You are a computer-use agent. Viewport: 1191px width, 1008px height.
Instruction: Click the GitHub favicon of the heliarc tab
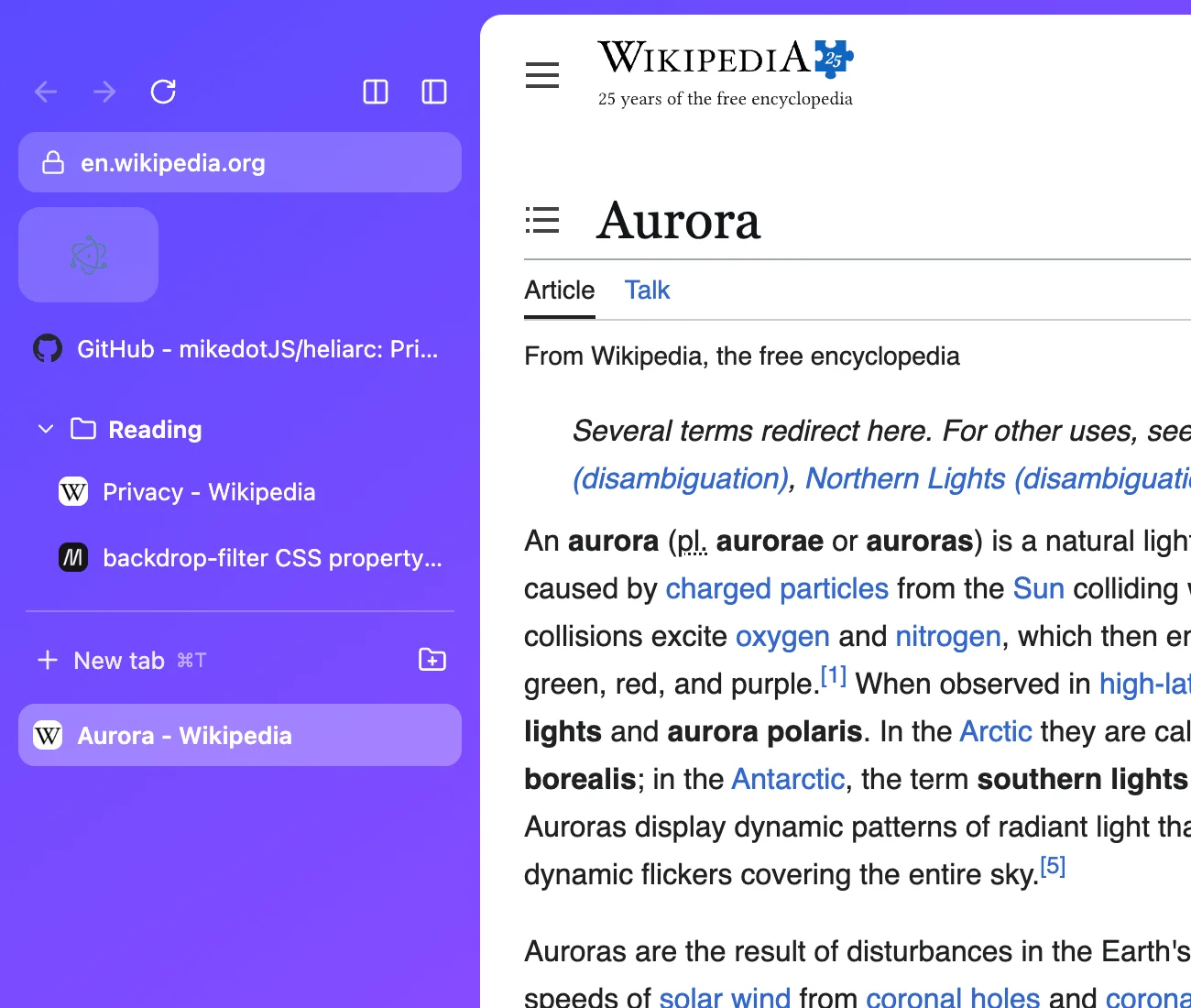pyautogui.click(x=48, y=348)
